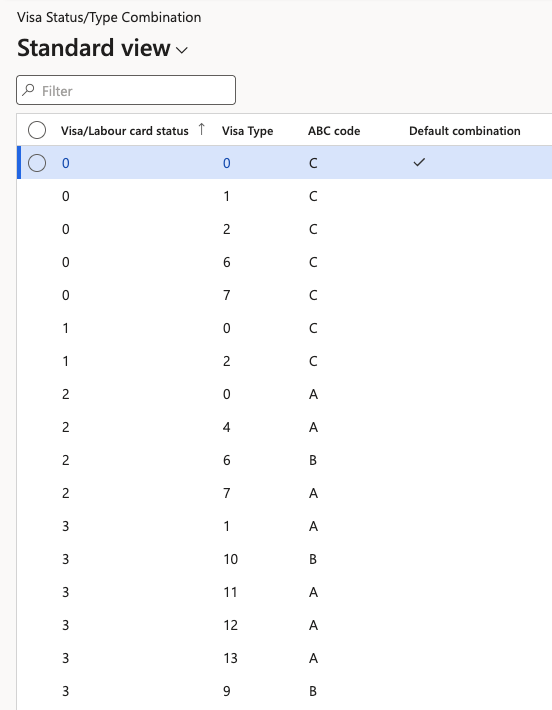Click the Visa Type column header
Screen dimensions: 552x710
[x=247, y=131]
